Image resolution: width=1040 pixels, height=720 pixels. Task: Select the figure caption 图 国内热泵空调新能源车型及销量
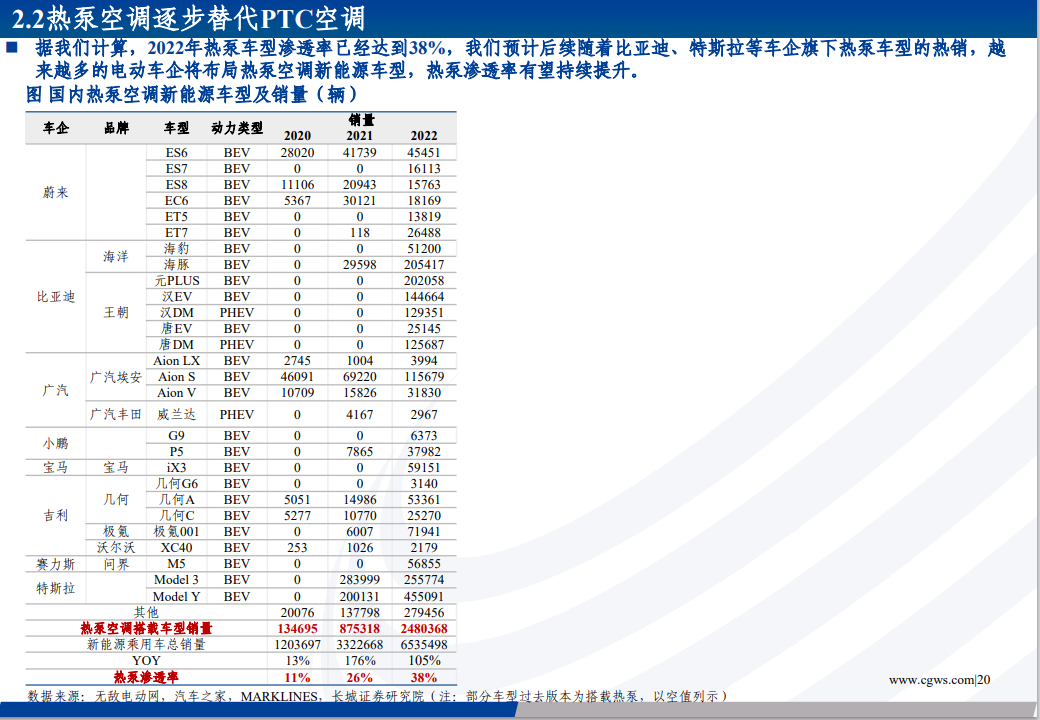[191, 95]
